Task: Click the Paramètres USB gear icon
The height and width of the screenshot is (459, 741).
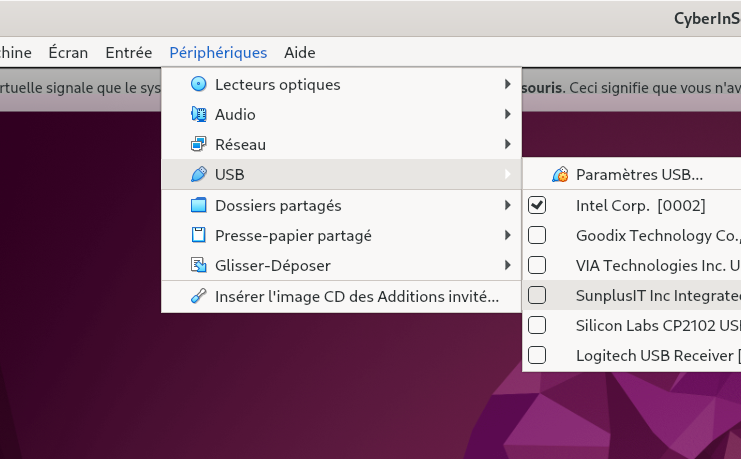Action: click(560, 175)
